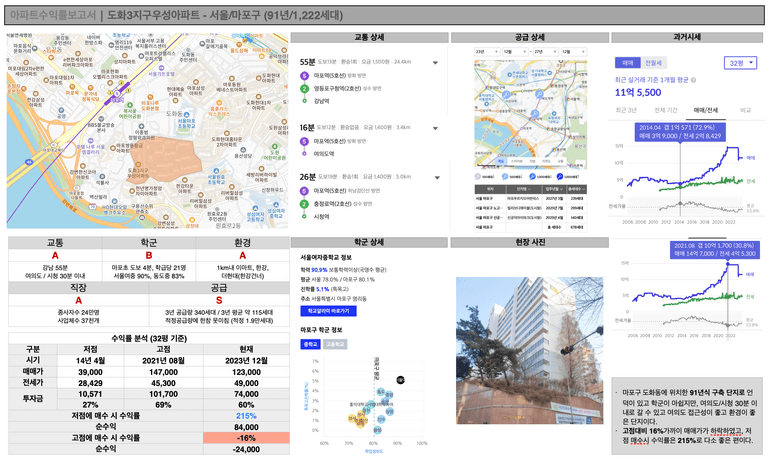The width and height of the screenshot is (769, 459).
Task: Click the 2021년 08월 period cell
Action: [163, 360]
